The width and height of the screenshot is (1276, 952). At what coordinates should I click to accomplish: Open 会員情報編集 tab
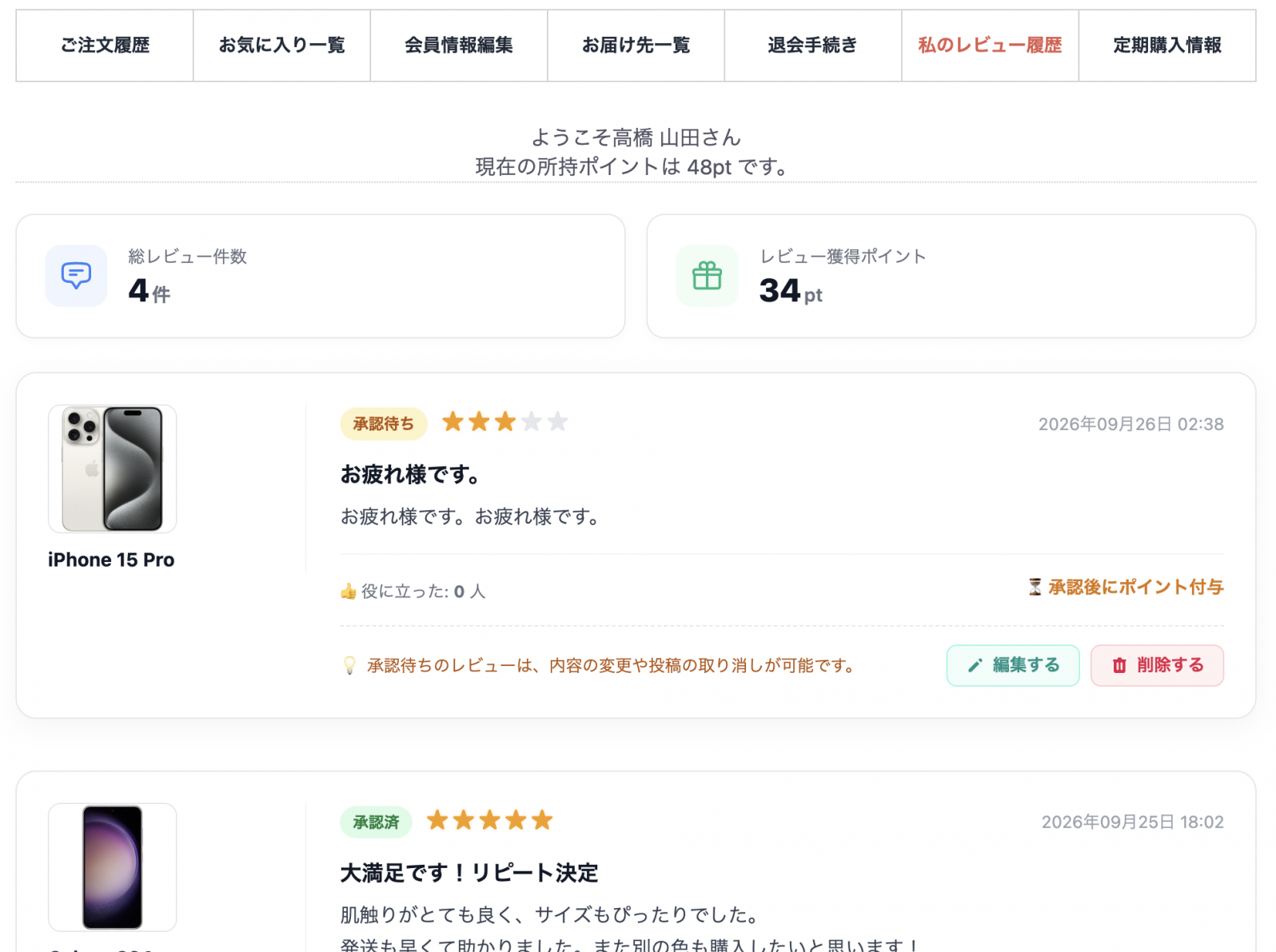459,46
